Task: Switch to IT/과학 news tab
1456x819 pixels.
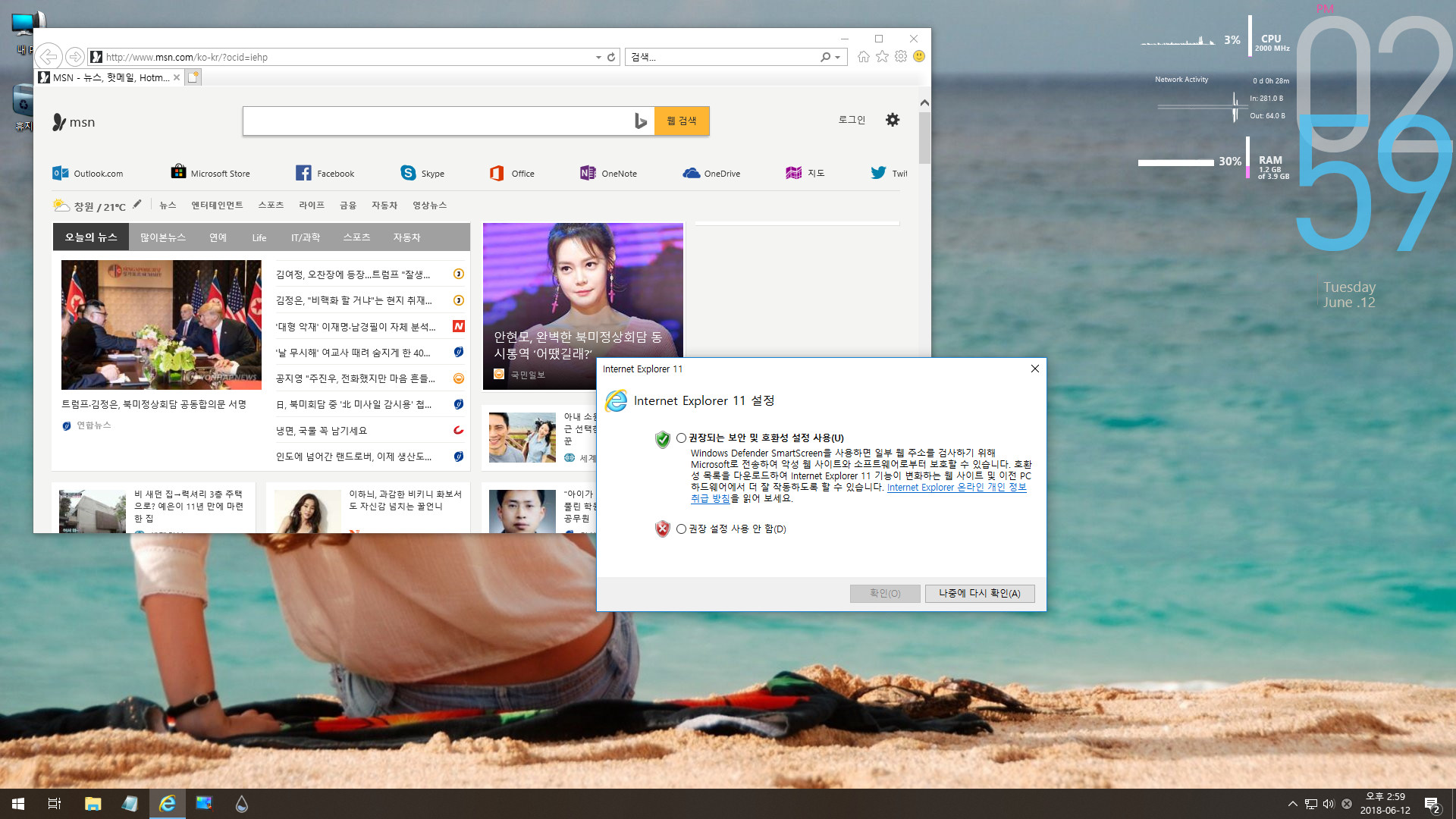Action: (306, 237)
